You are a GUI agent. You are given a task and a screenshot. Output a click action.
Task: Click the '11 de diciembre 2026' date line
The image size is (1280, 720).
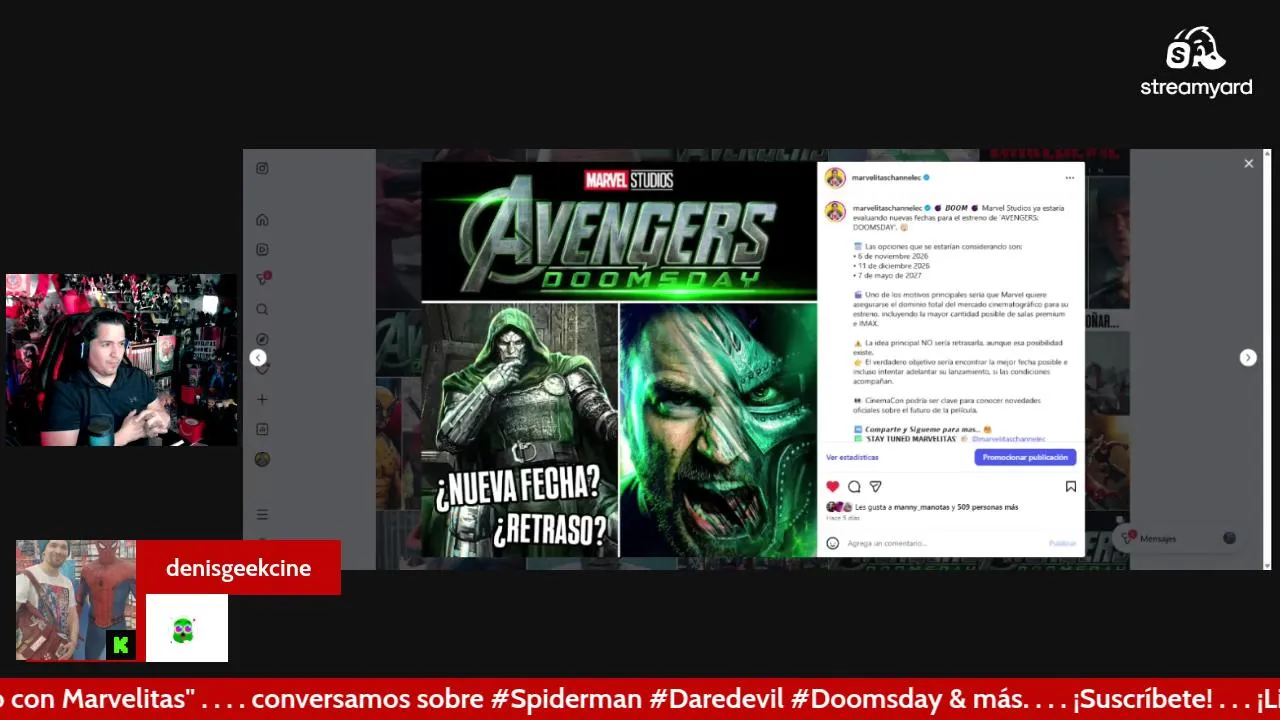(x=892, y=266)
